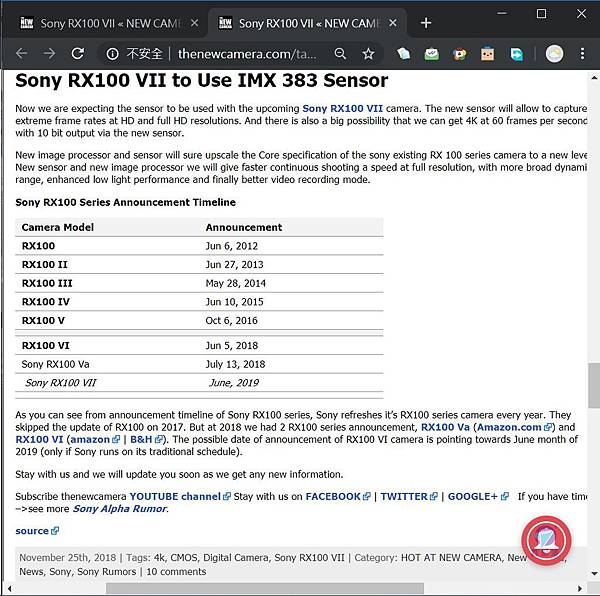
Task: Click the scroll left arrow of horizontal scrollbar
Action: click(x=9, y=589)
